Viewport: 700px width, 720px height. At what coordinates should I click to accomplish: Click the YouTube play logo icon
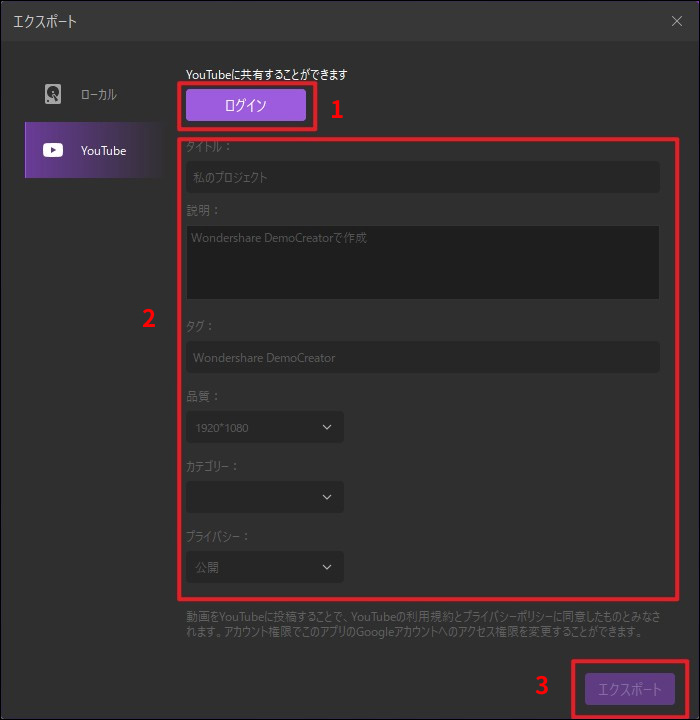click(x=53, y=150)
